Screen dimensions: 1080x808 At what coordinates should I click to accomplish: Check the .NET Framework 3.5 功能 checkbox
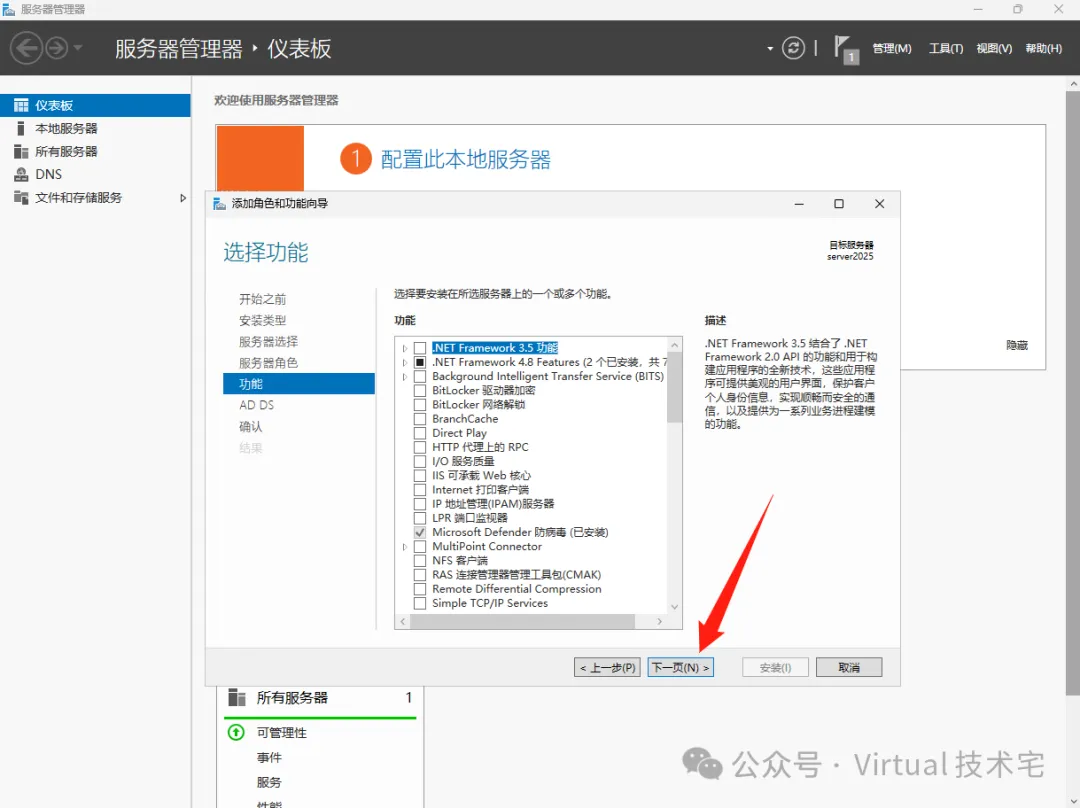coord(419,348)
